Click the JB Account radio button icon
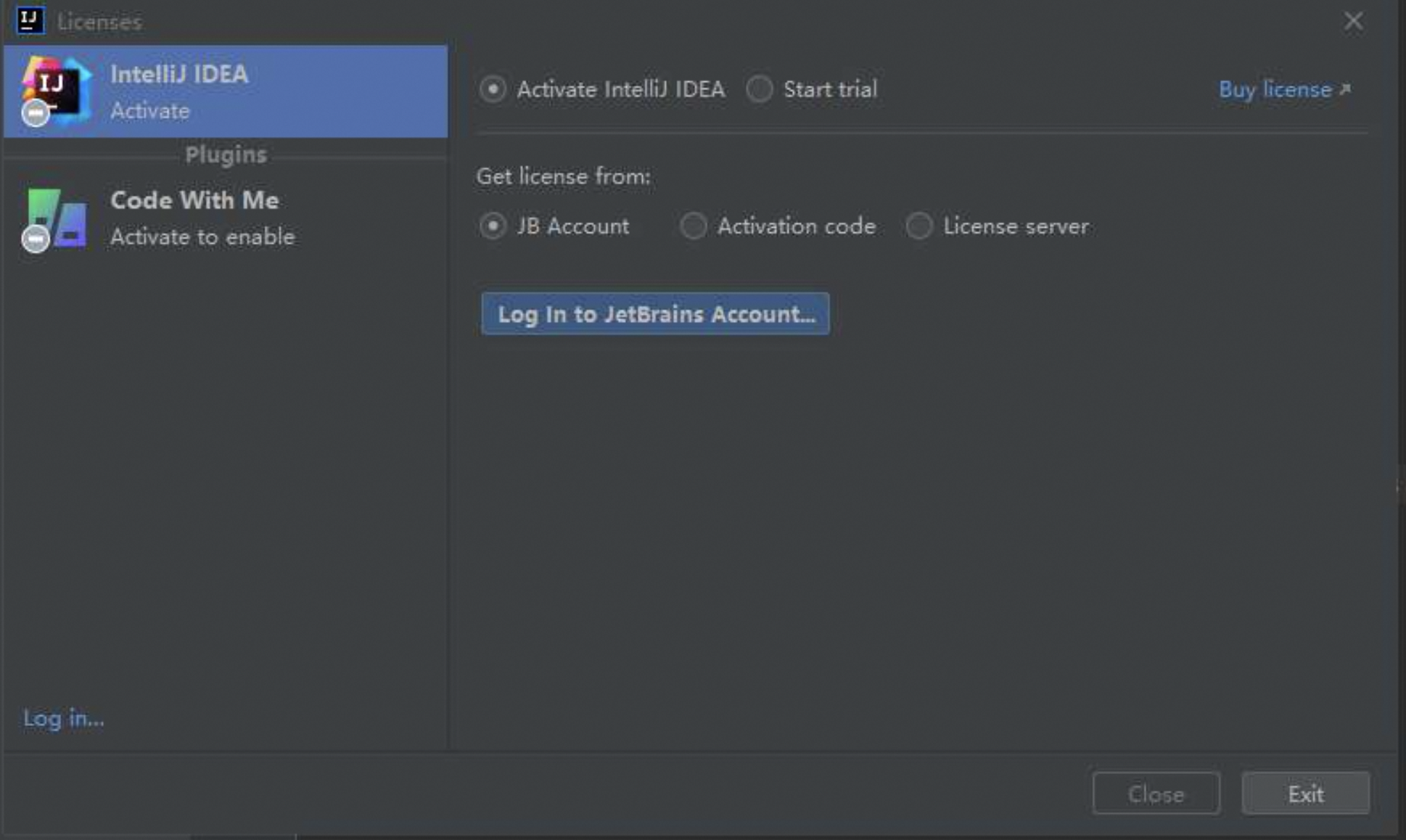Screen dimensions: 1406x840 [x=493, y=225]
